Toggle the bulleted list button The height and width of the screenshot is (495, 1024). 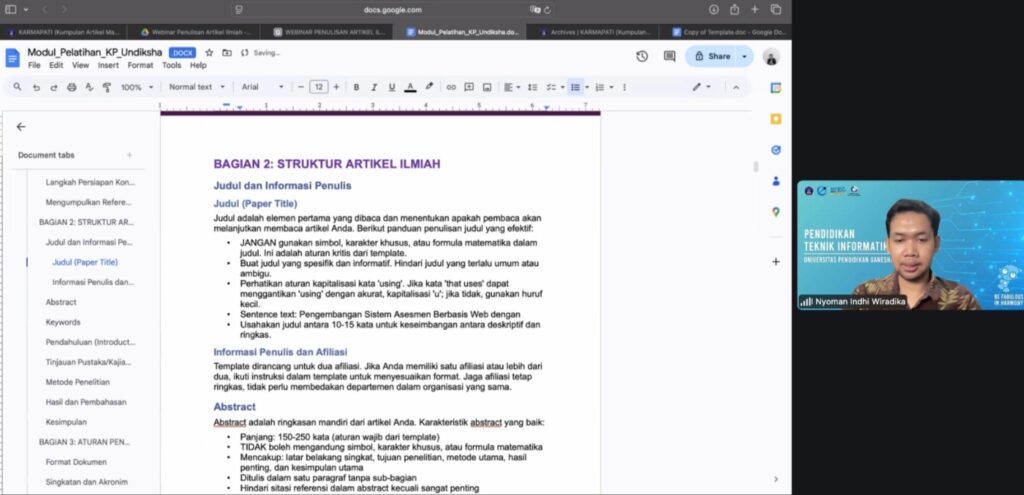575,87
